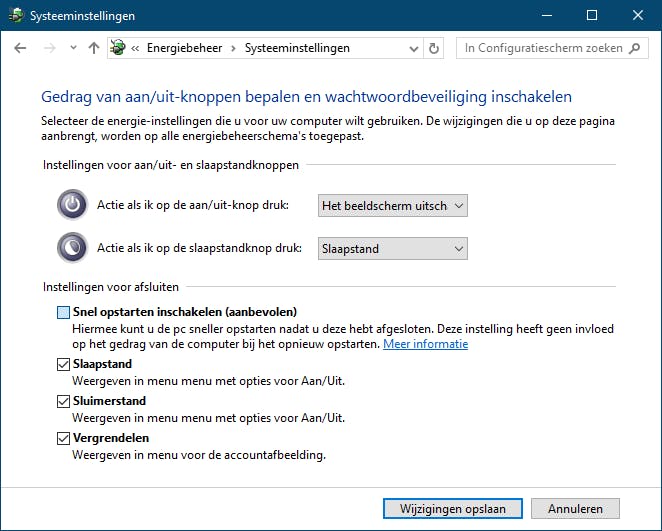Open the slaapstandknop action dropdown
The width and height of the screenshot is (662, 531).
coord(392,248)
